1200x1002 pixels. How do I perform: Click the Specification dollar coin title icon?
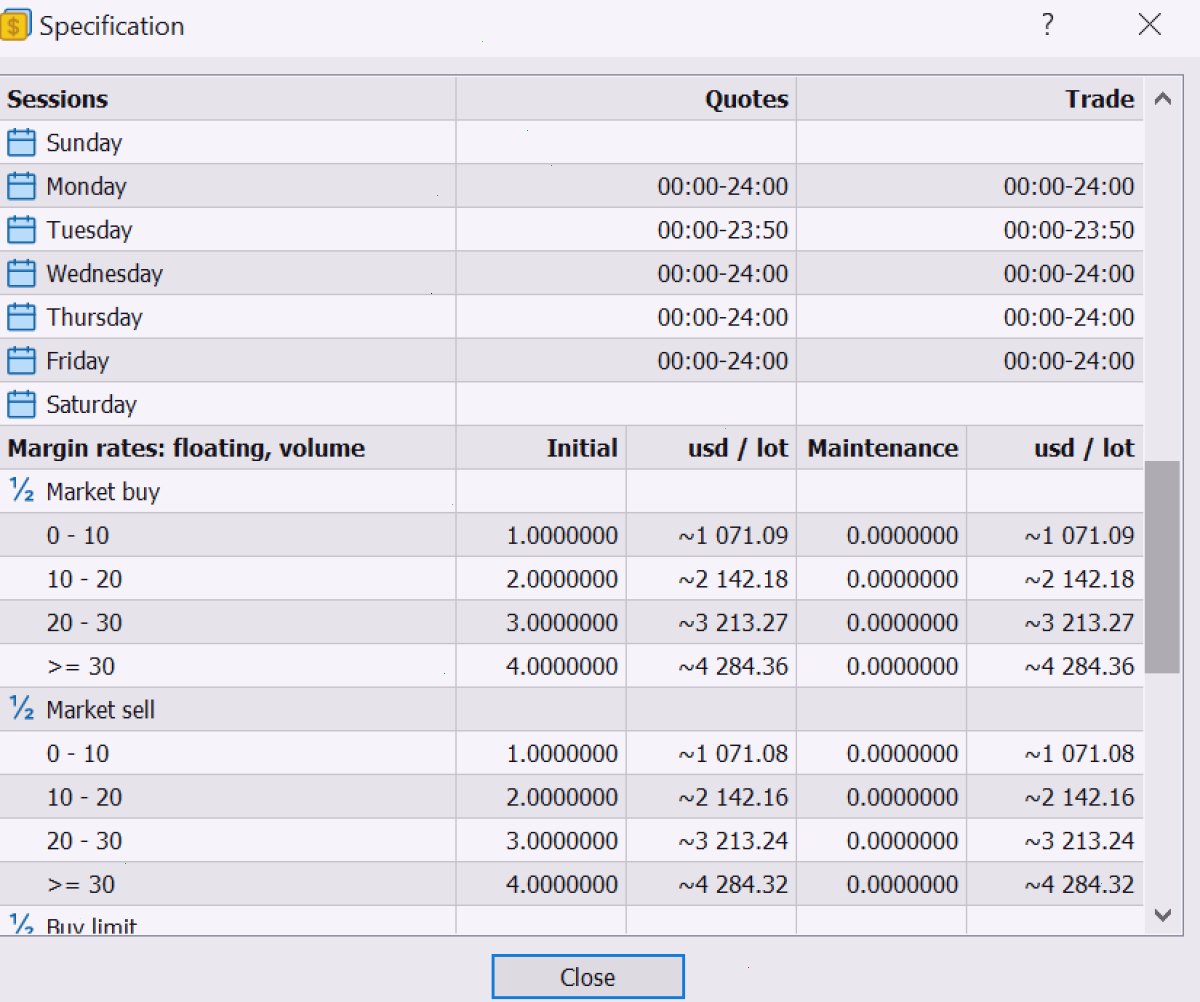[x=15, y=25]
